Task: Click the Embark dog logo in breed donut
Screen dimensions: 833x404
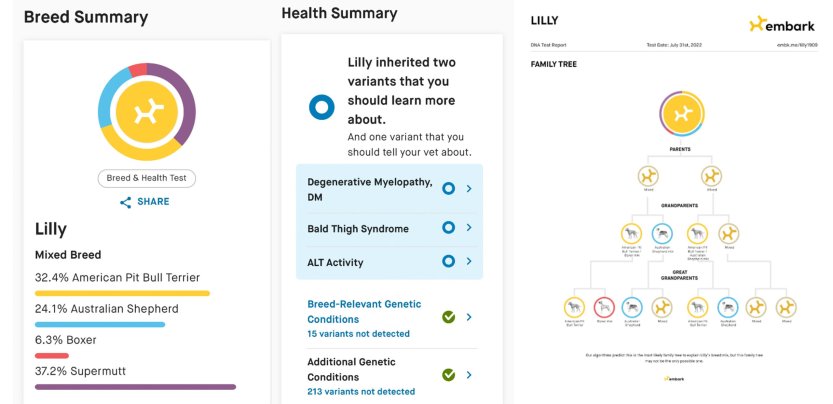Action: click(146, 111)
